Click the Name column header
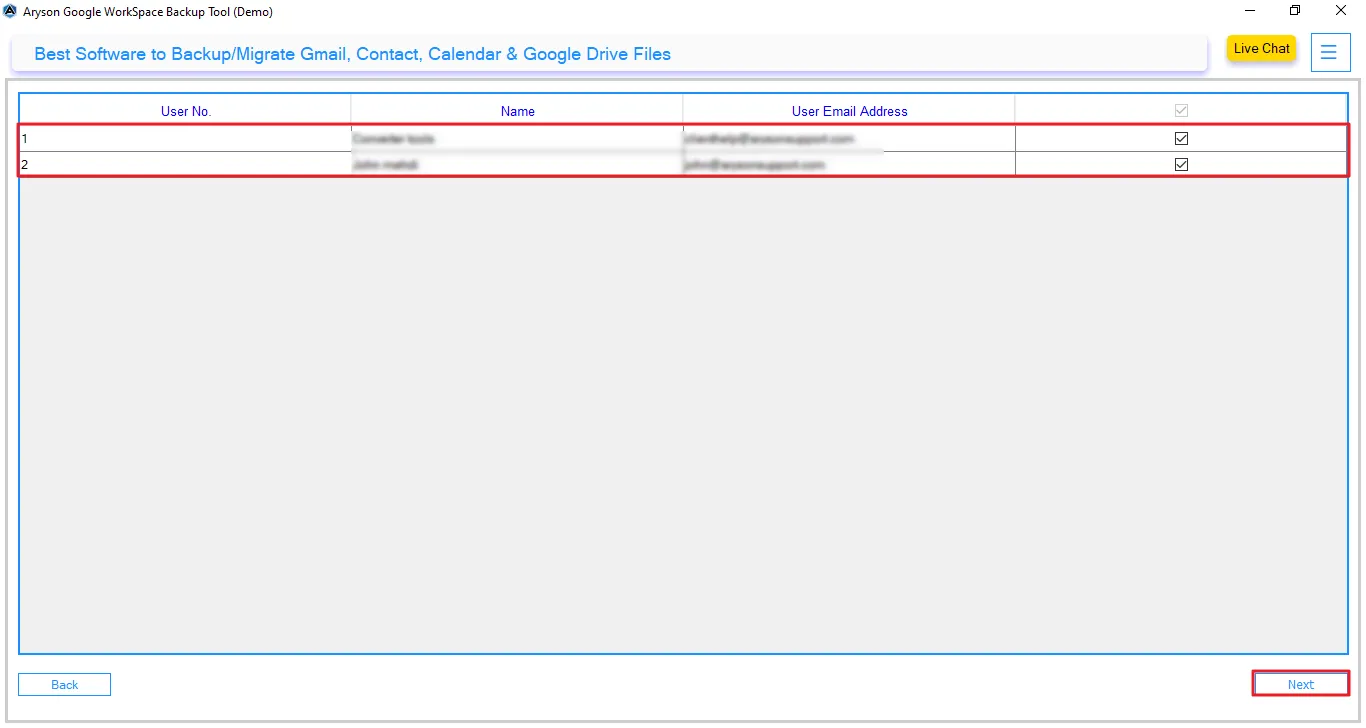This screenshot has width=1366, height=728. (x=516, y=111)
